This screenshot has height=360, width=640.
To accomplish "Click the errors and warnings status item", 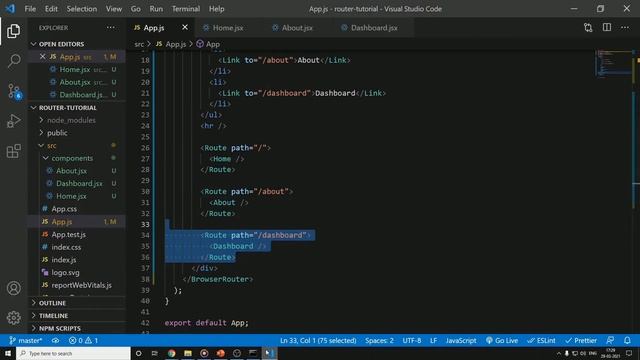I will coord(83,340).
